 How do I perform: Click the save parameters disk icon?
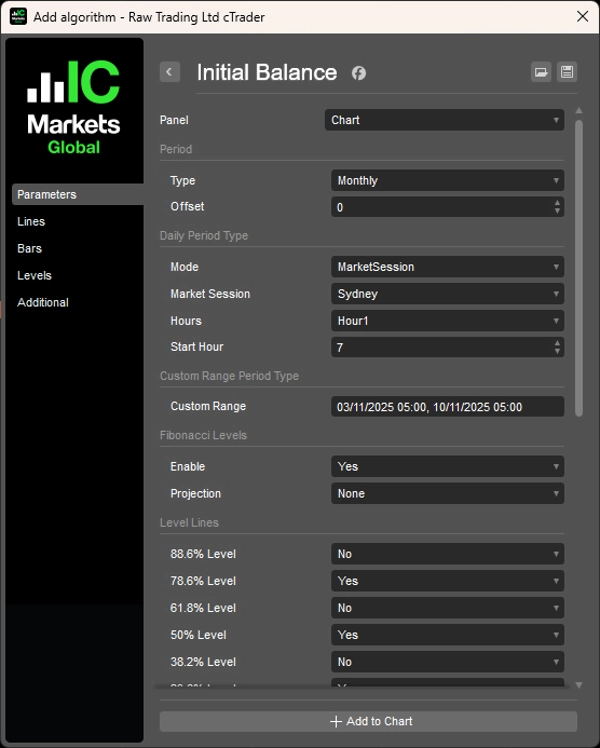coord(567,72)
